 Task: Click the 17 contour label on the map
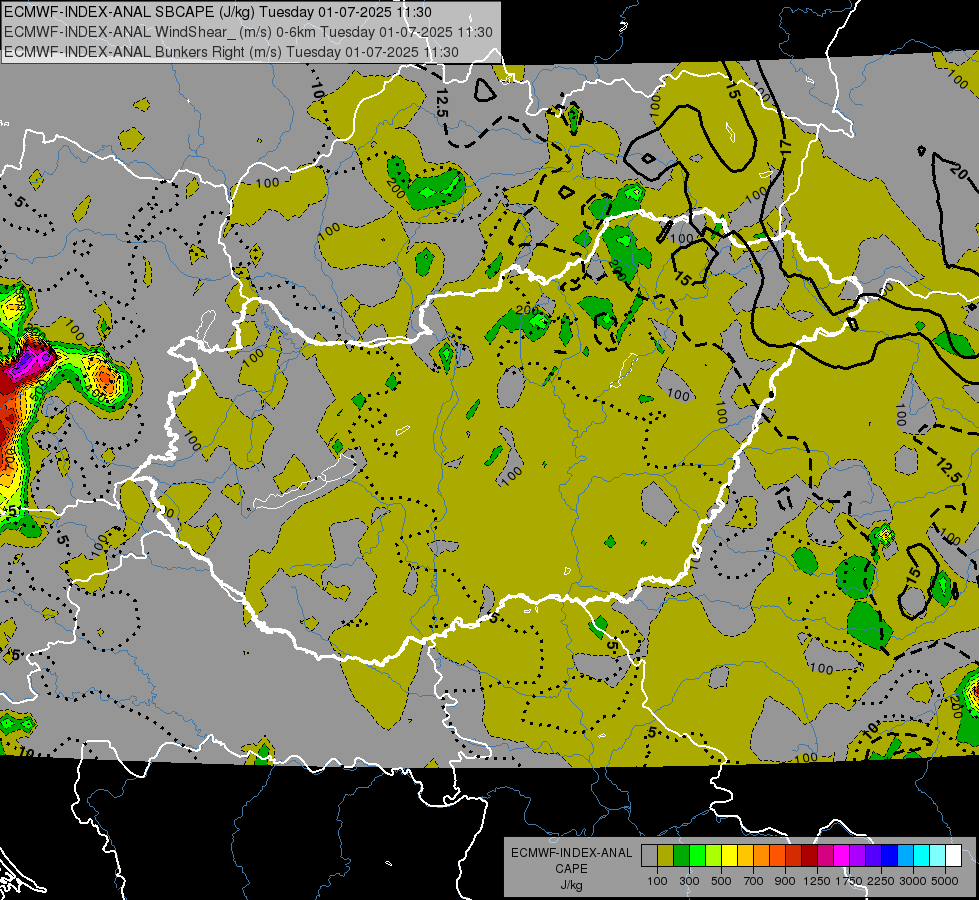click(x=785, y=147)
